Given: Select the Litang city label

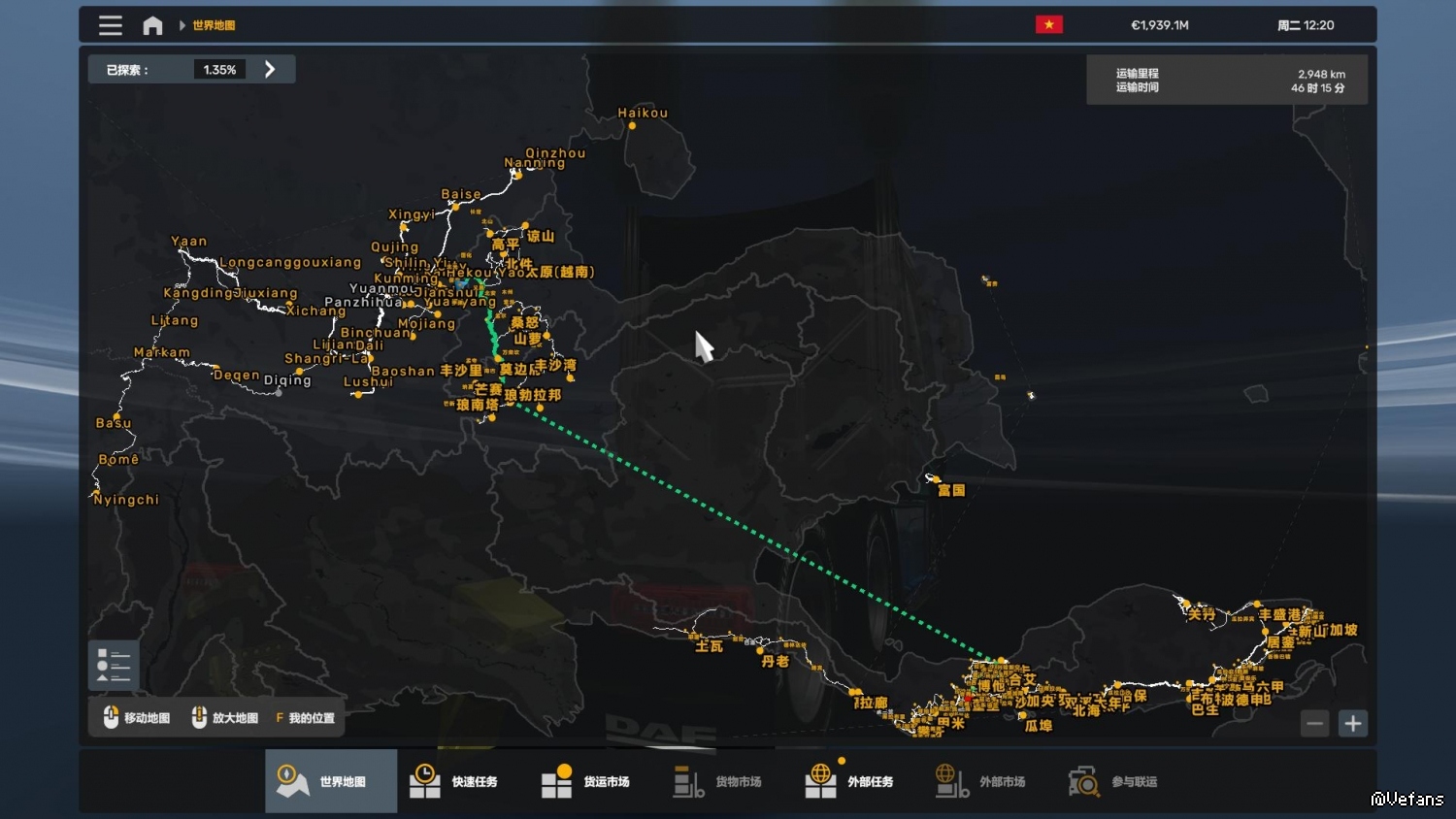Looking at the screenshot, I should [175, 320].
